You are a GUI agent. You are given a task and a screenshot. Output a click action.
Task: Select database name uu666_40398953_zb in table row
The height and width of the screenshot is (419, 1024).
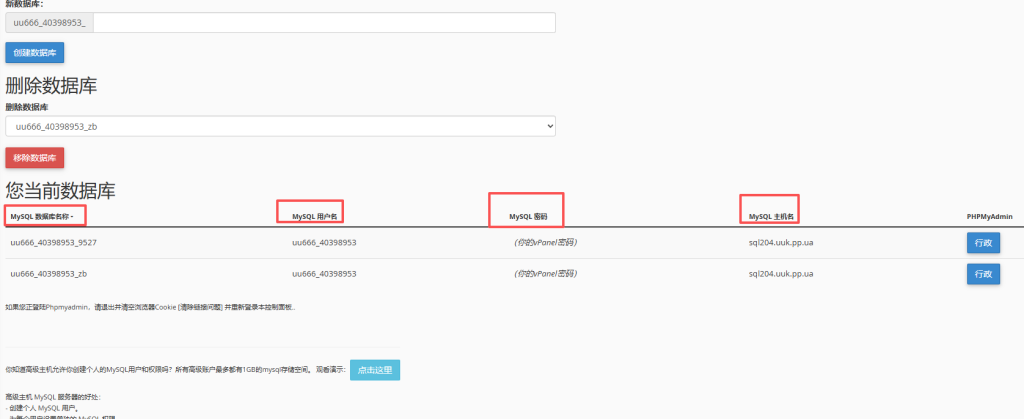tap(48, 274)
